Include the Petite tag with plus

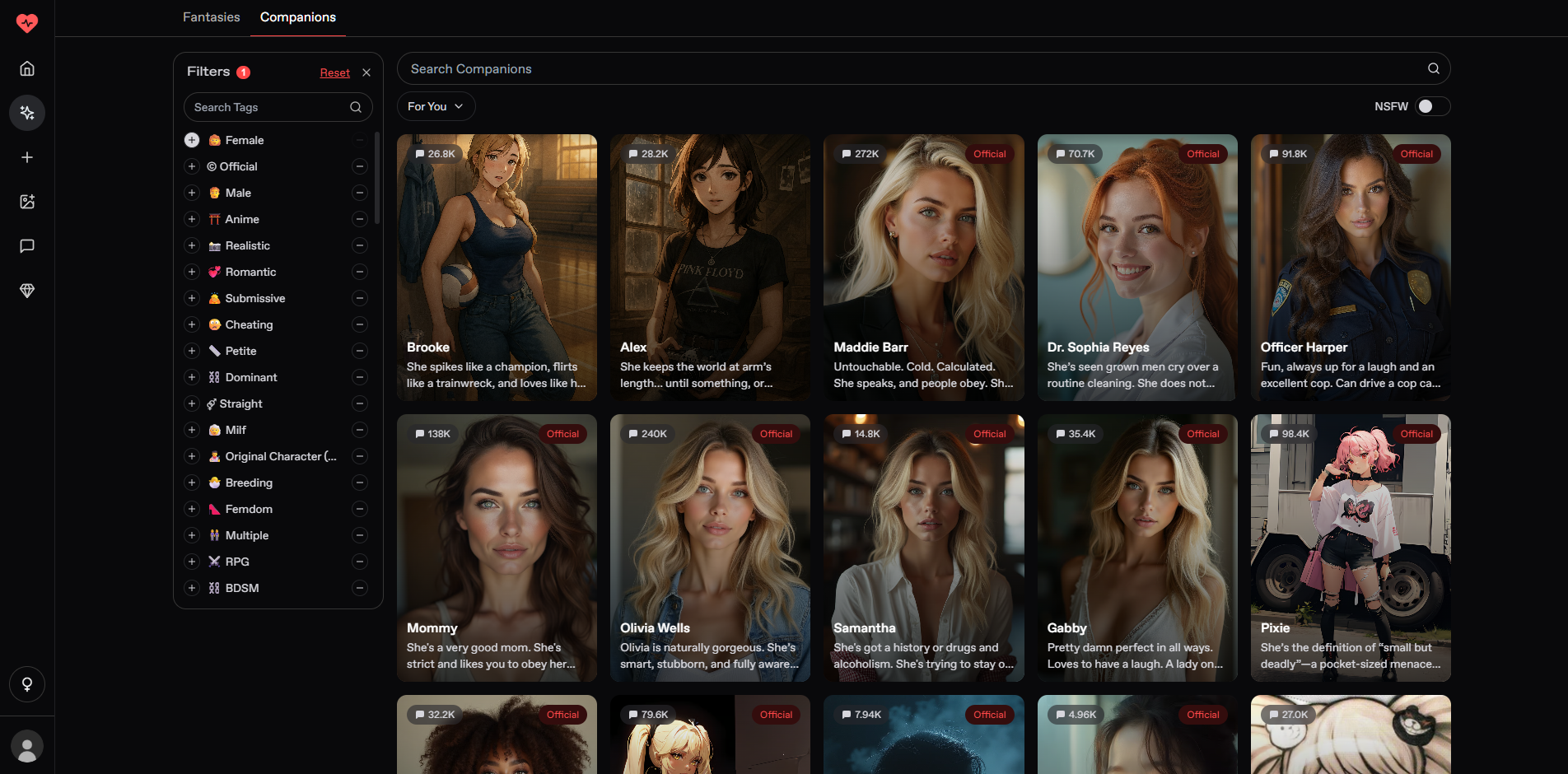point(192,351)
